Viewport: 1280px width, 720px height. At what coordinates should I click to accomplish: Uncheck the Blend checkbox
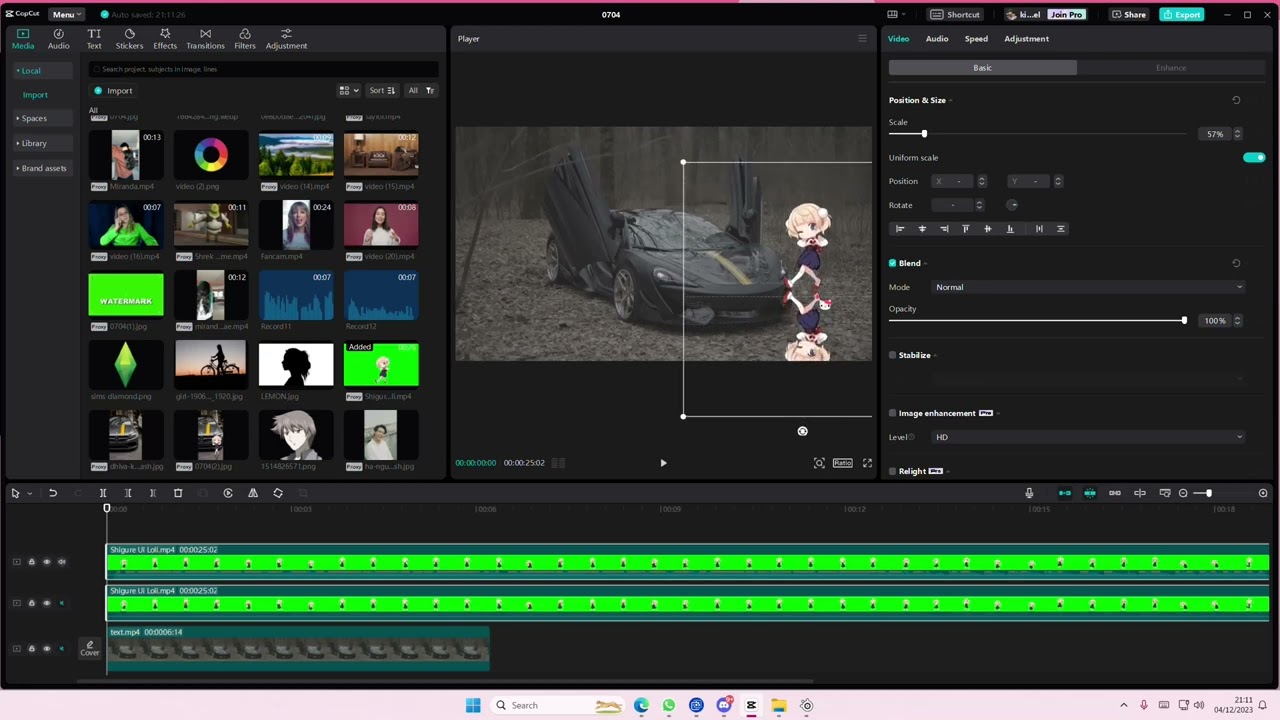(893, 263)
